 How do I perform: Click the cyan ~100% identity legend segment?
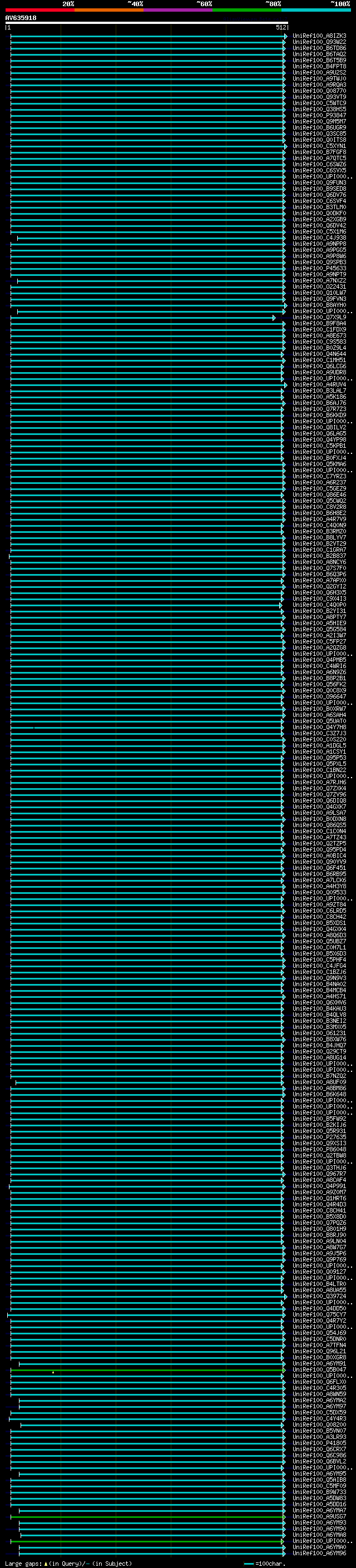[x=316, y=10]
